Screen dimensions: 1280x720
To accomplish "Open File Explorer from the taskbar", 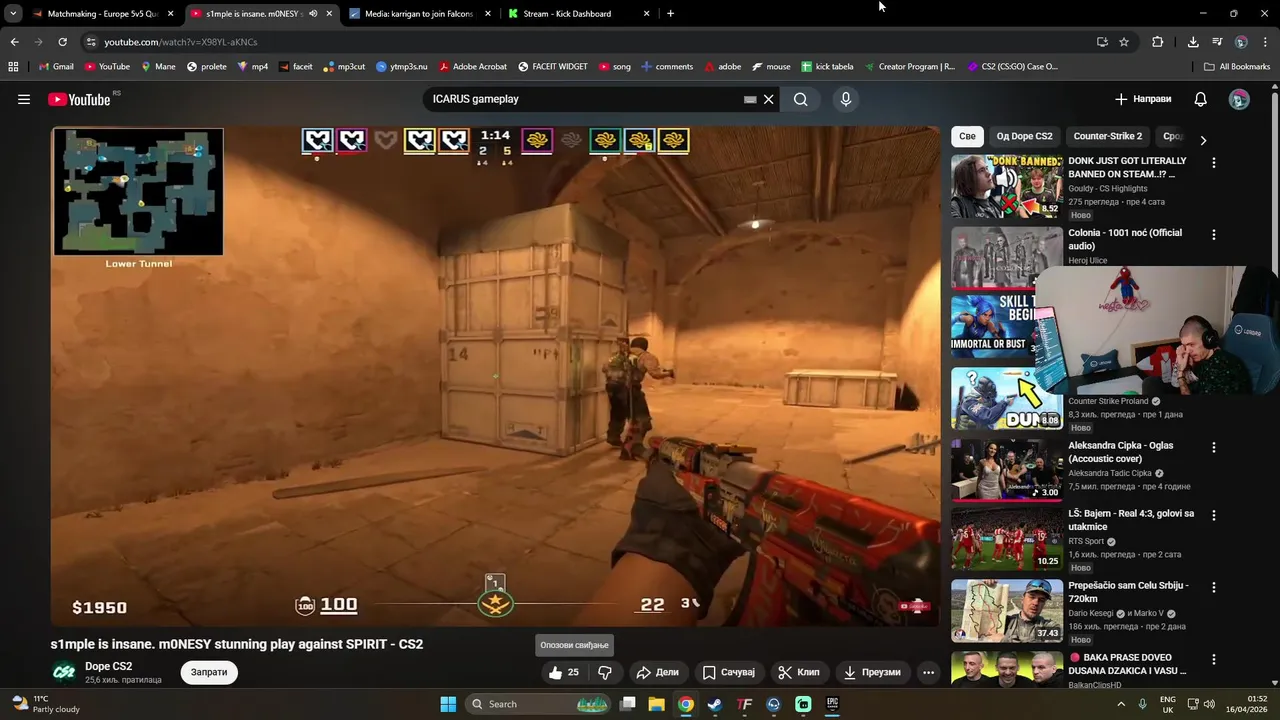I will 656,704.
